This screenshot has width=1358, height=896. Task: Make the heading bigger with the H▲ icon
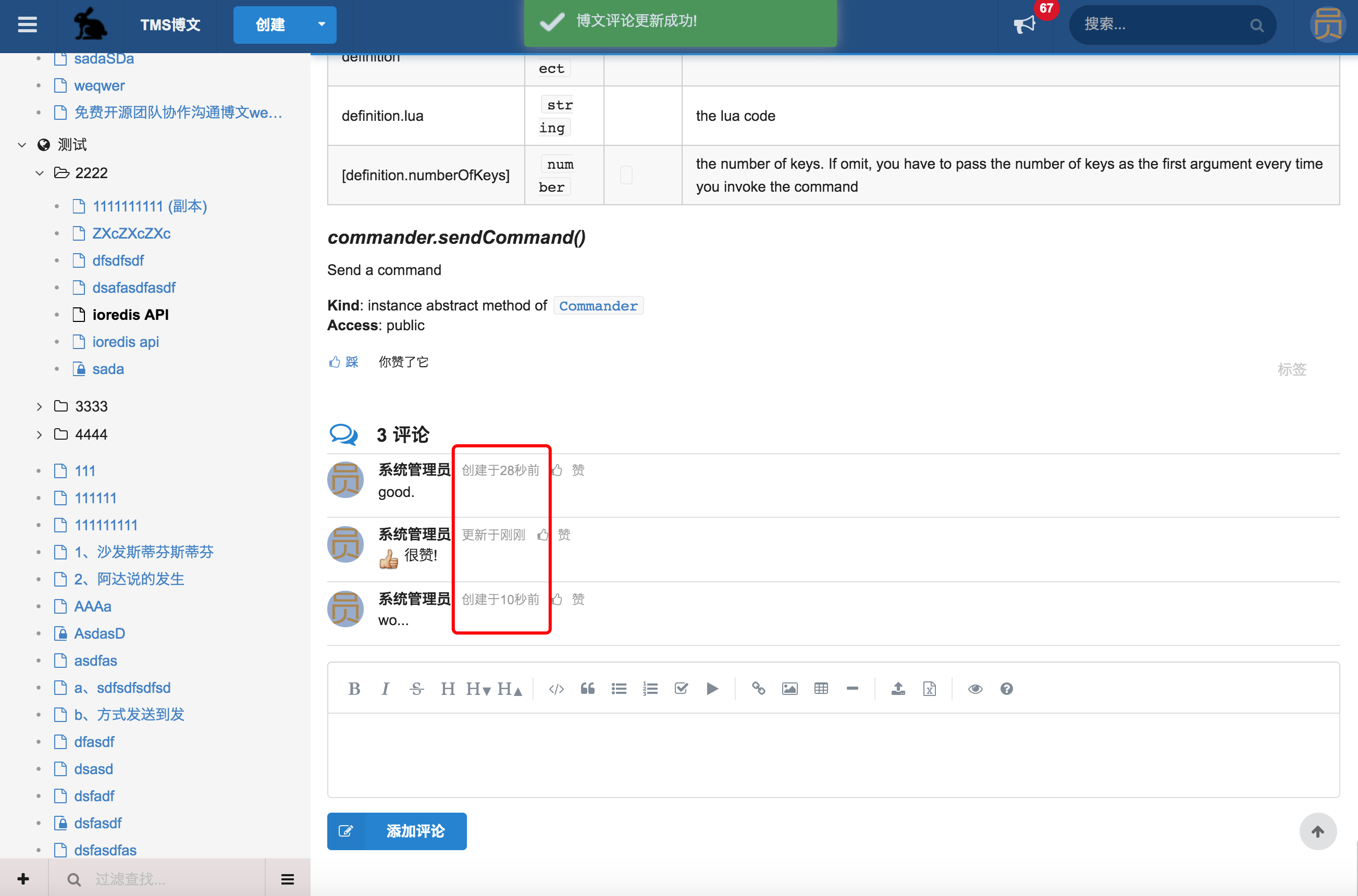point(510,689)
